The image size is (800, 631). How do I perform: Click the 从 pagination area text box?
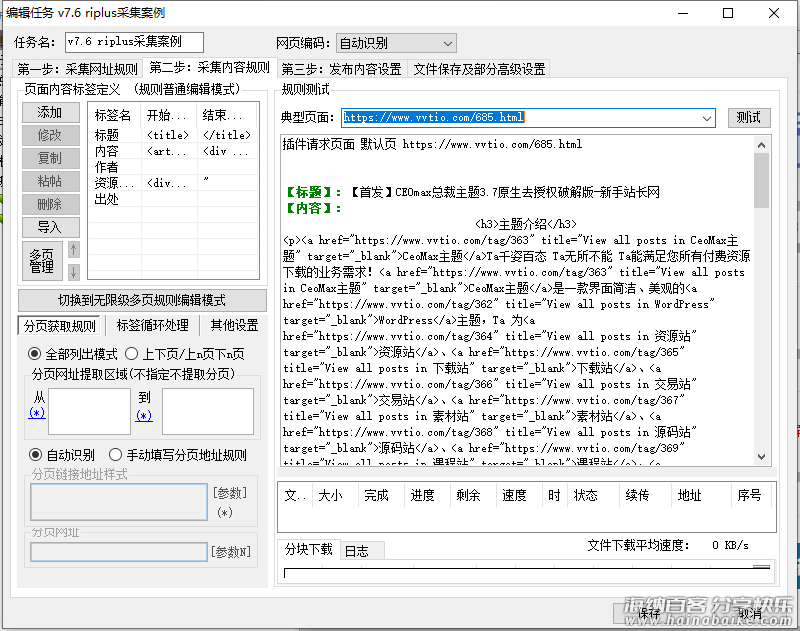click(89, 412)
